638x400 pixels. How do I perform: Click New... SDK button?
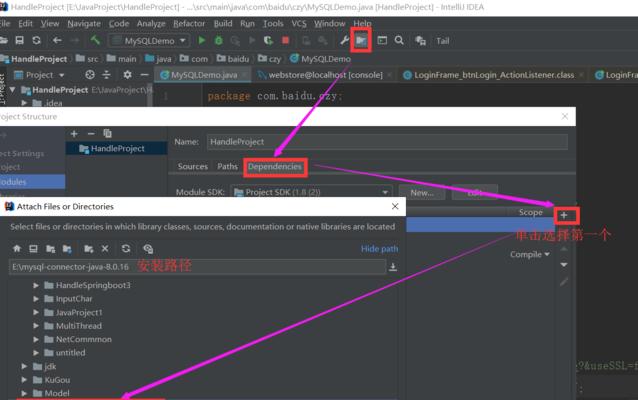click(x=422, y=192)
